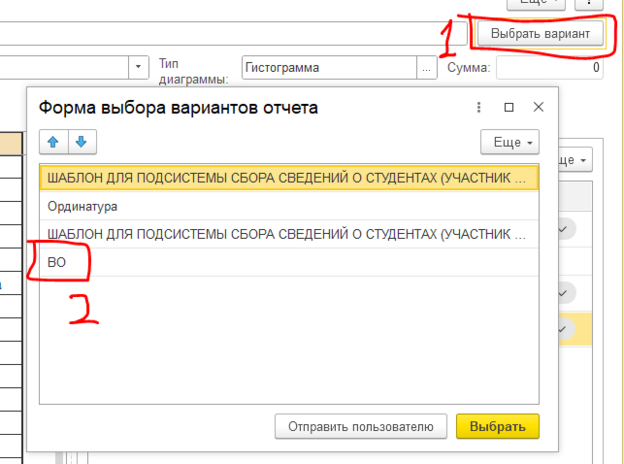Toggle the top background checkmark toggle
Image resolution: width=624 pixels, height=464 pixels.
[x=564, y=230]
